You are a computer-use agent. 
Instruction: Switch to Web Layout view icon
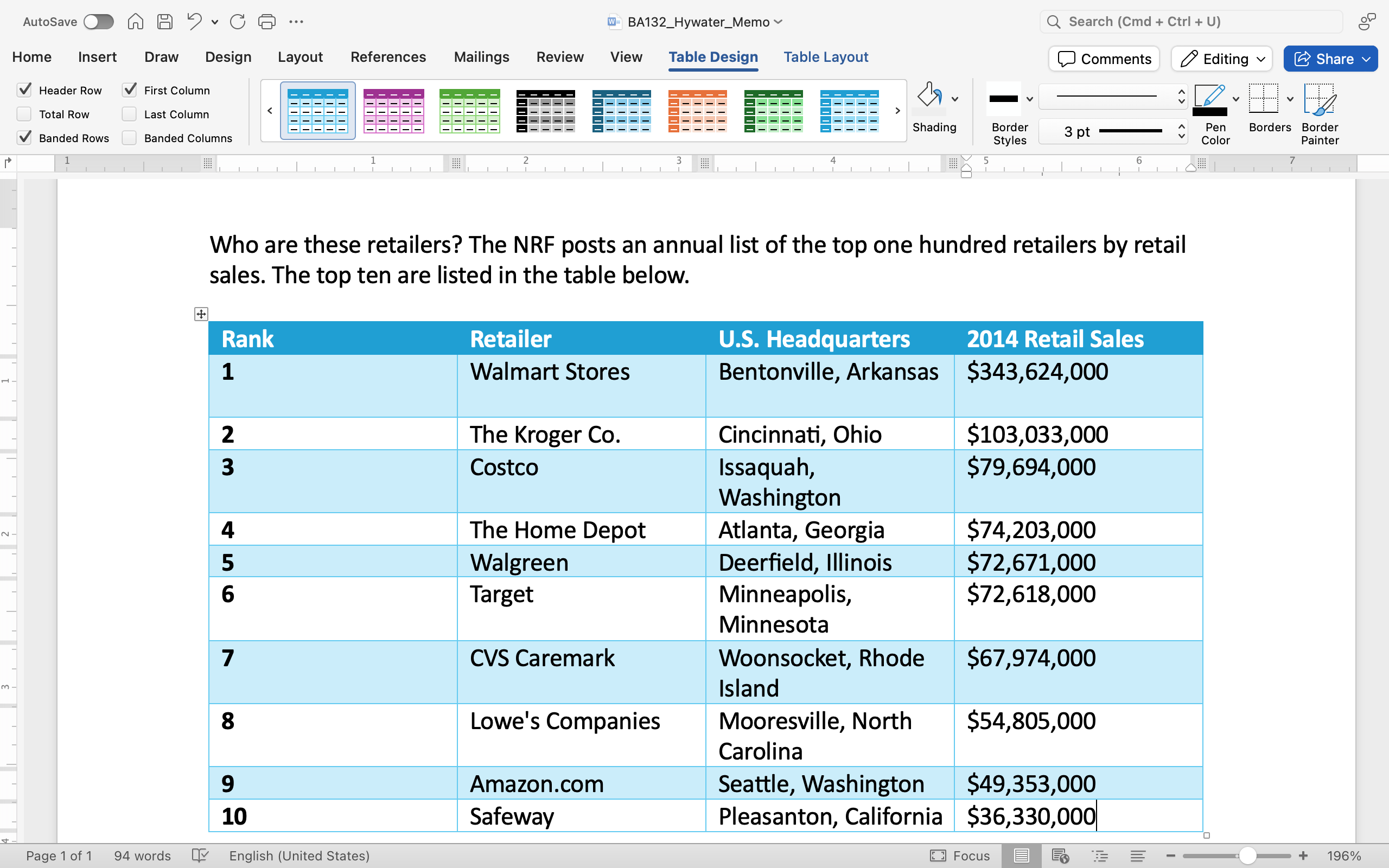(1060, 856)
